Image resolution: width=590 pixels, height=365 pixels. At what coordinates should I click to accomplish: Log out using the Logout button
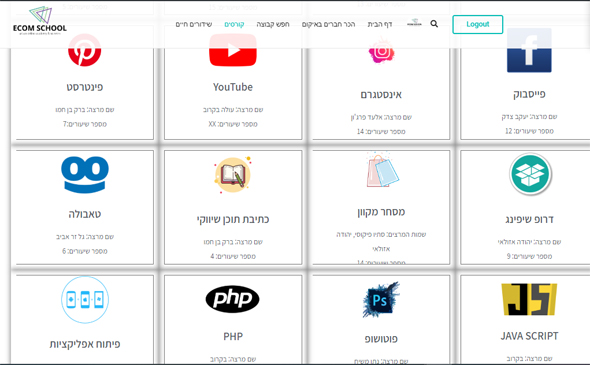(477, 24)
